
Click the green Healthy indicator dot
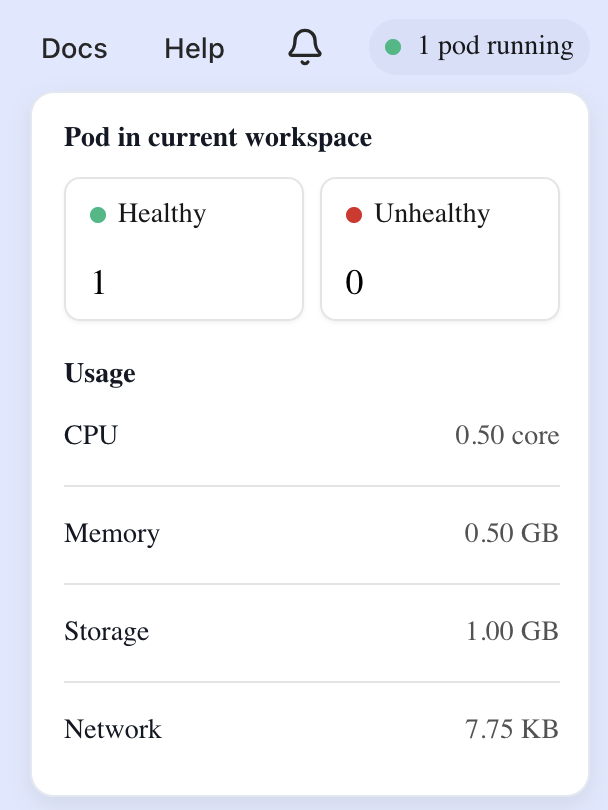click(98, 214)
